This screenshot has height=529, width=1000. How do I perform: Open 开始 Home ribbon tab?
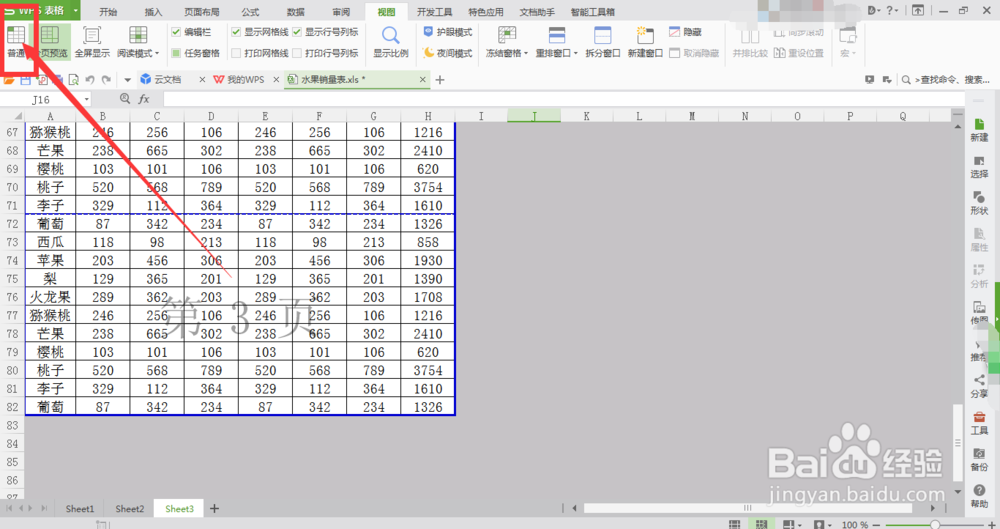pos(108,12)
